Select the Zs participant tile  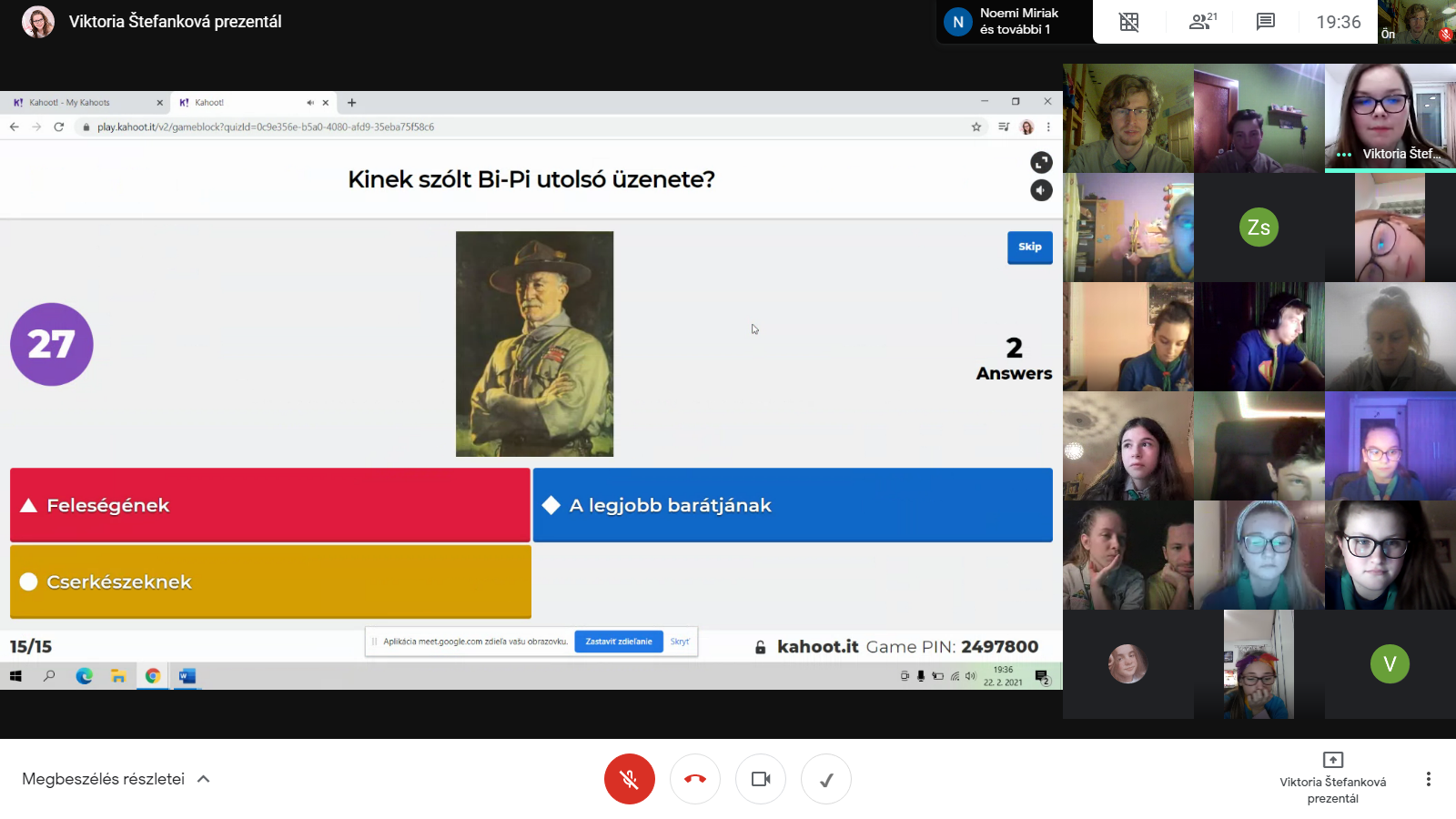click(x=1259, y=227)
